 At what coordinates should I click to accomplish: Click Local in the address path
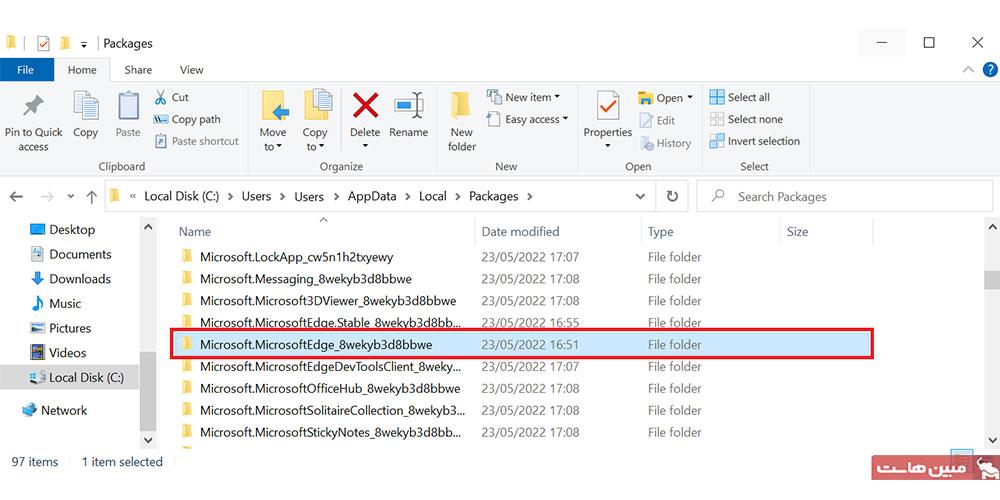click(432, 196)
